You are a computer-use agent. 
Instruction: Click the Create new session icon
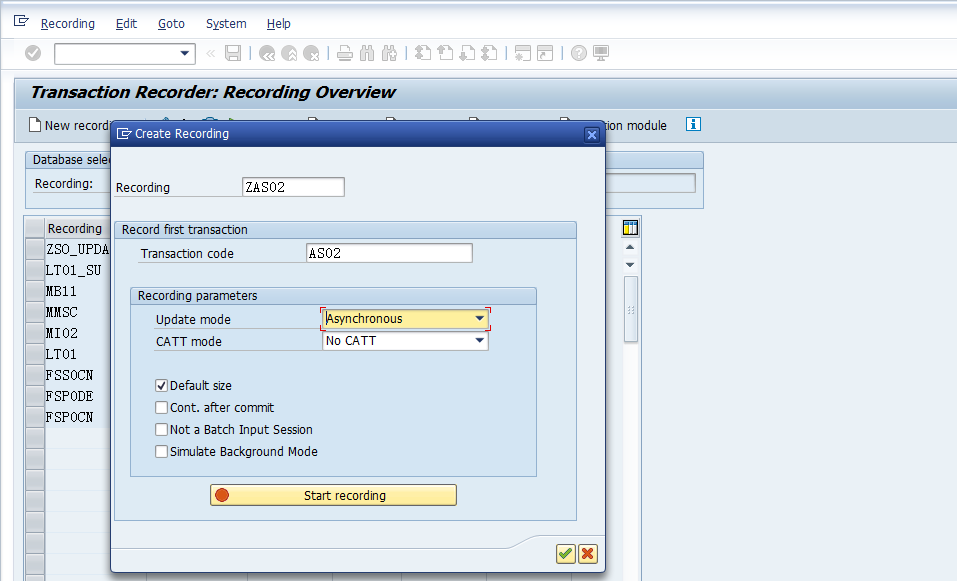click(521, 53)
